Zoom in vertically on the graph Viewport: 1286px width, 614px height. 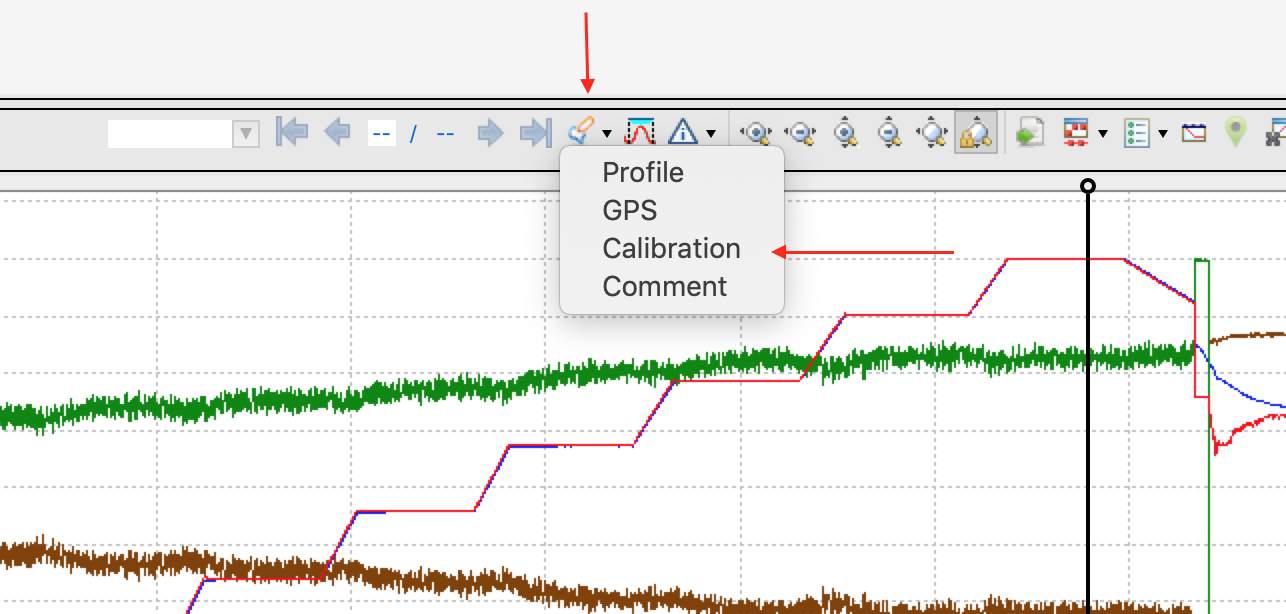coord(845,132)
